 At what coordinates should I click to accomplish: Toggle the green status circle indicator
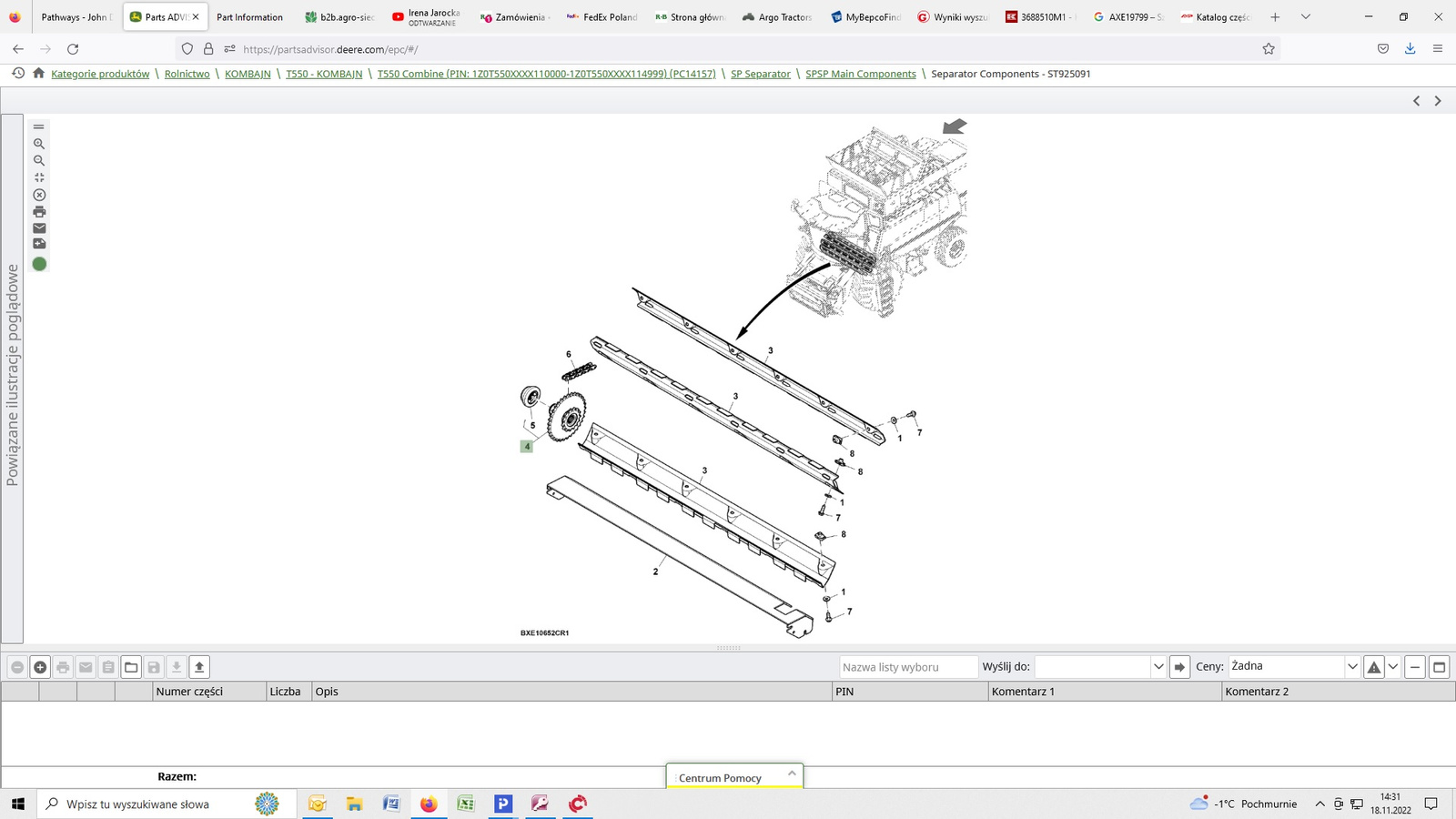pos(39,264)
